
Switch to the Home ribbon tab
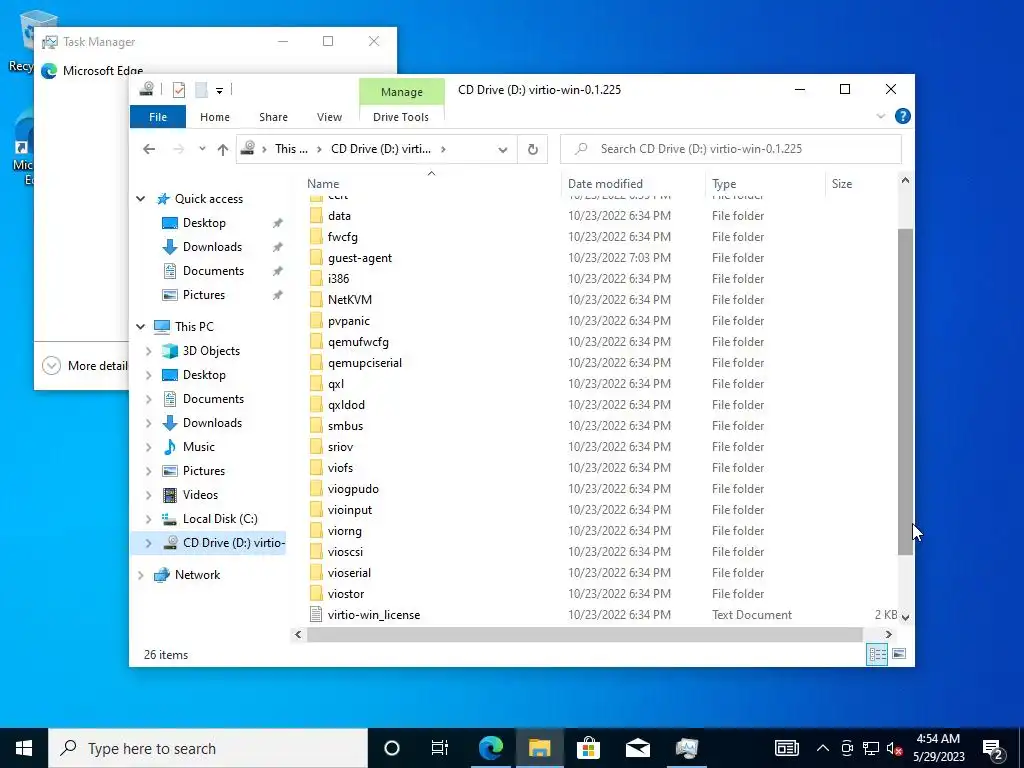pos(215,117)
